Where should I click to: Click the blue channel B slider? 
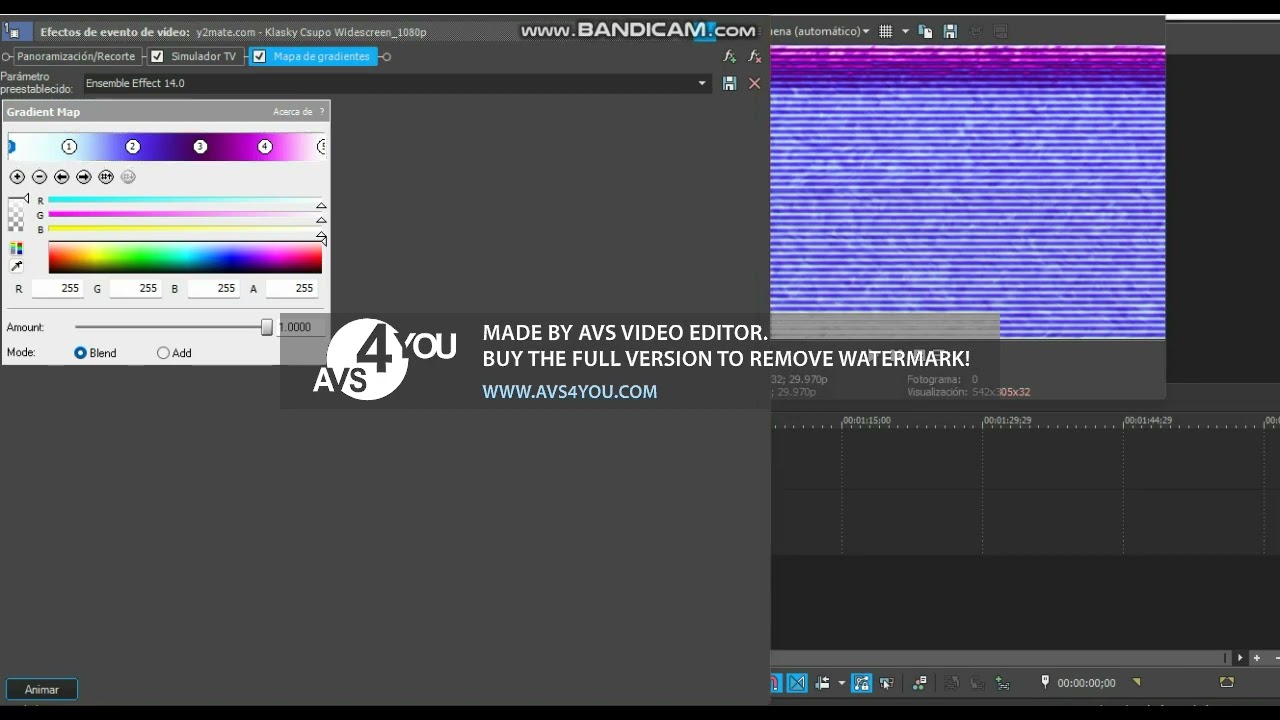pyautogui.click(x=185, y=229)
